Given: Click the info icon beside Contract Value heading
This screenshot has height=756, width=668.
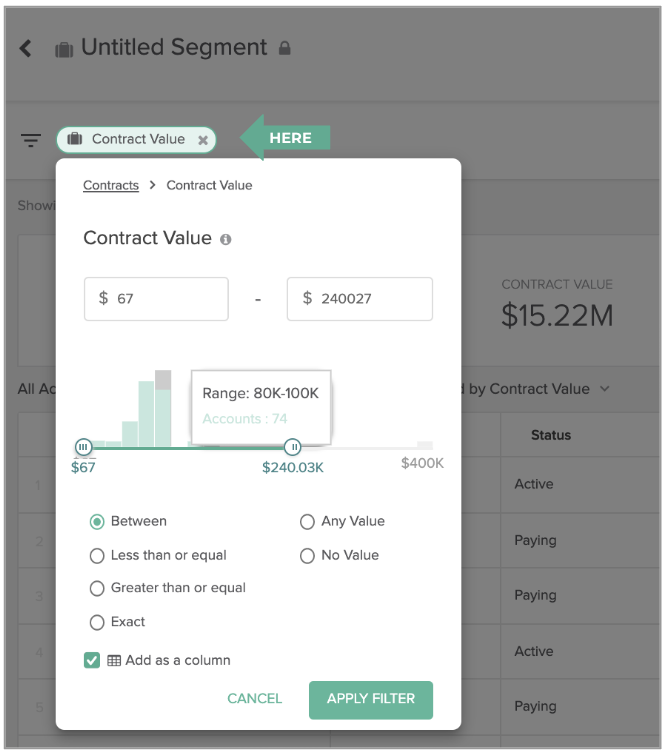Looking at the screenshot, I should click(x=226, y=239).
